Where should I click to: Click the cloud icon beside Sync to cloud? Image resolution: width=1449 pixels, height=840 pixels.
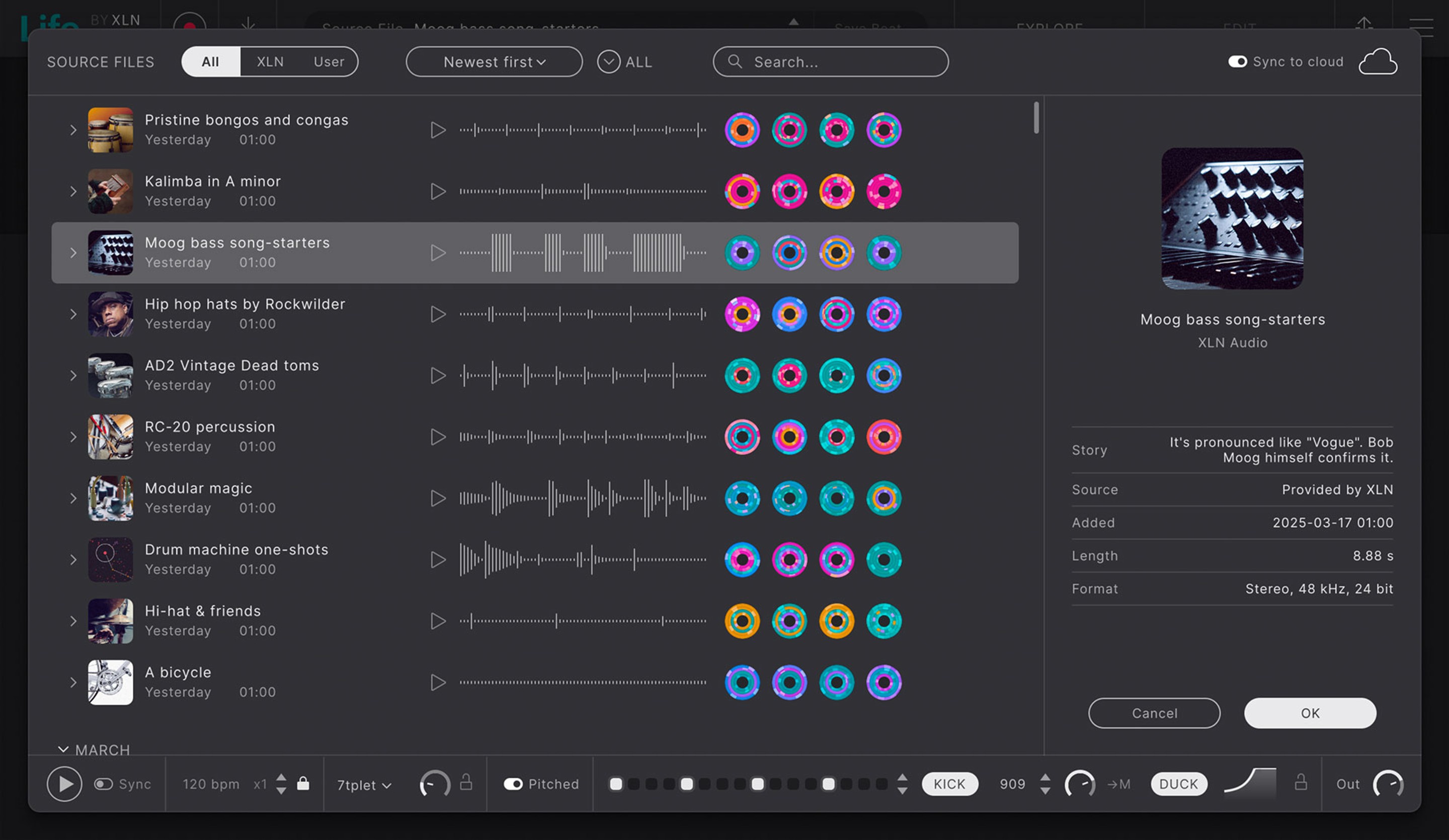(1377, 62)
